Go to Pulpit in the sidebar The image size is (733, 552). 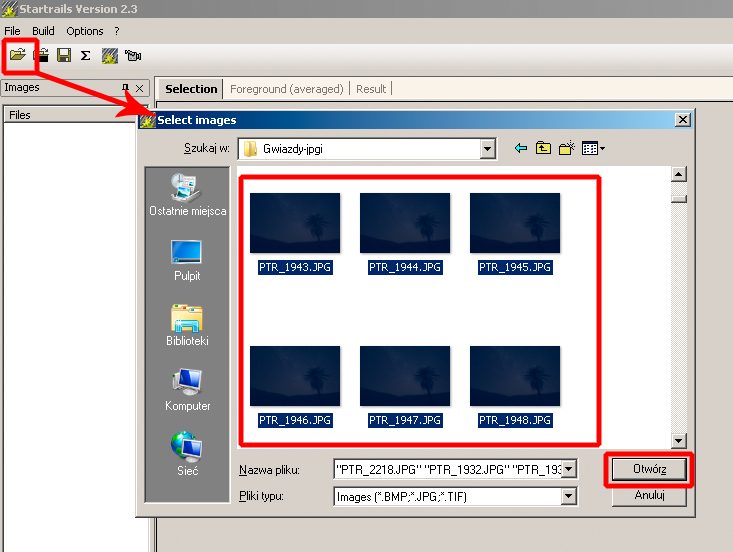tap(186, 259)
